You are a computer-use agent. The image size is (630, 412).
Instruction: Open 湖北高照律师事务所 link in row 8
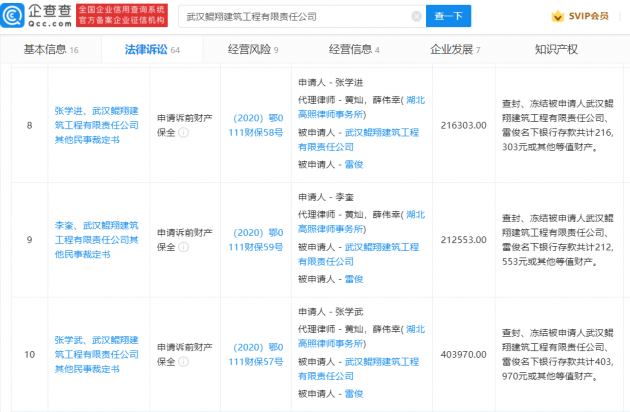tap(362, 107)
